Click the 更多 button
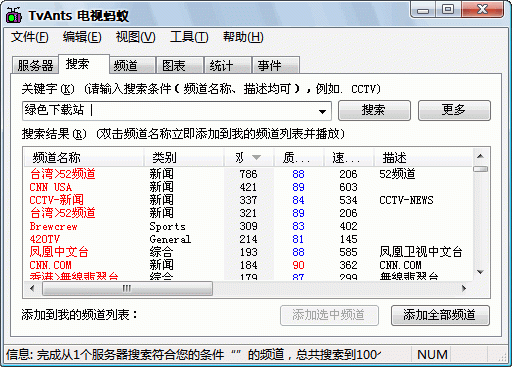The height and width of the screenshot is (367, 512). pos(454,110)
